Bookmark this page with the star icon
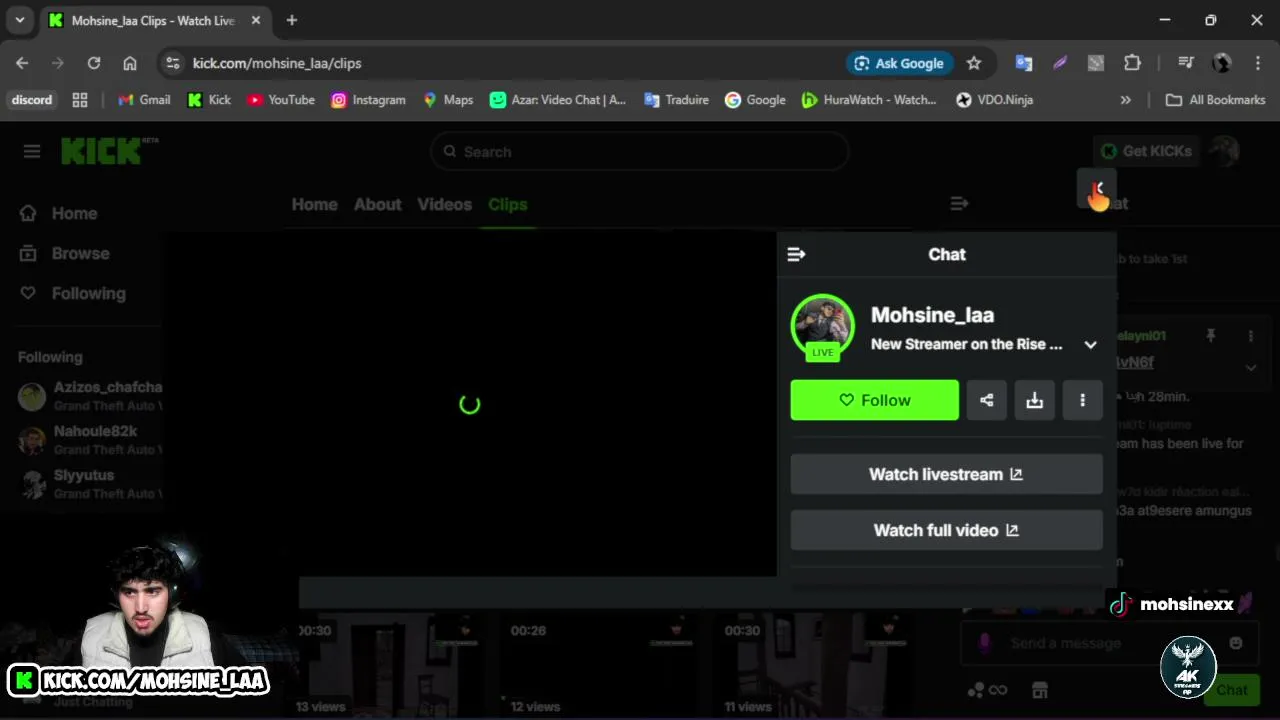This screenshot has width=1280, height=720. pyautogui.click(x=974, y=63)
